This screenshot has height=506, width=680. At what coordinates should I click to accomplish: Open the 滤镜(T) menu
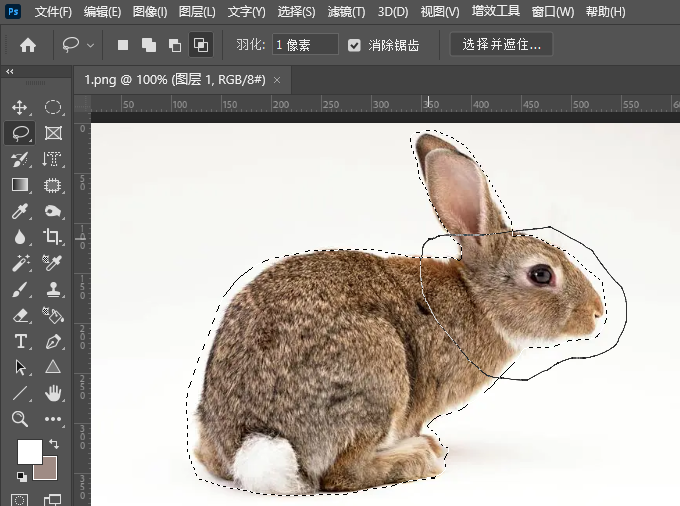346,12
